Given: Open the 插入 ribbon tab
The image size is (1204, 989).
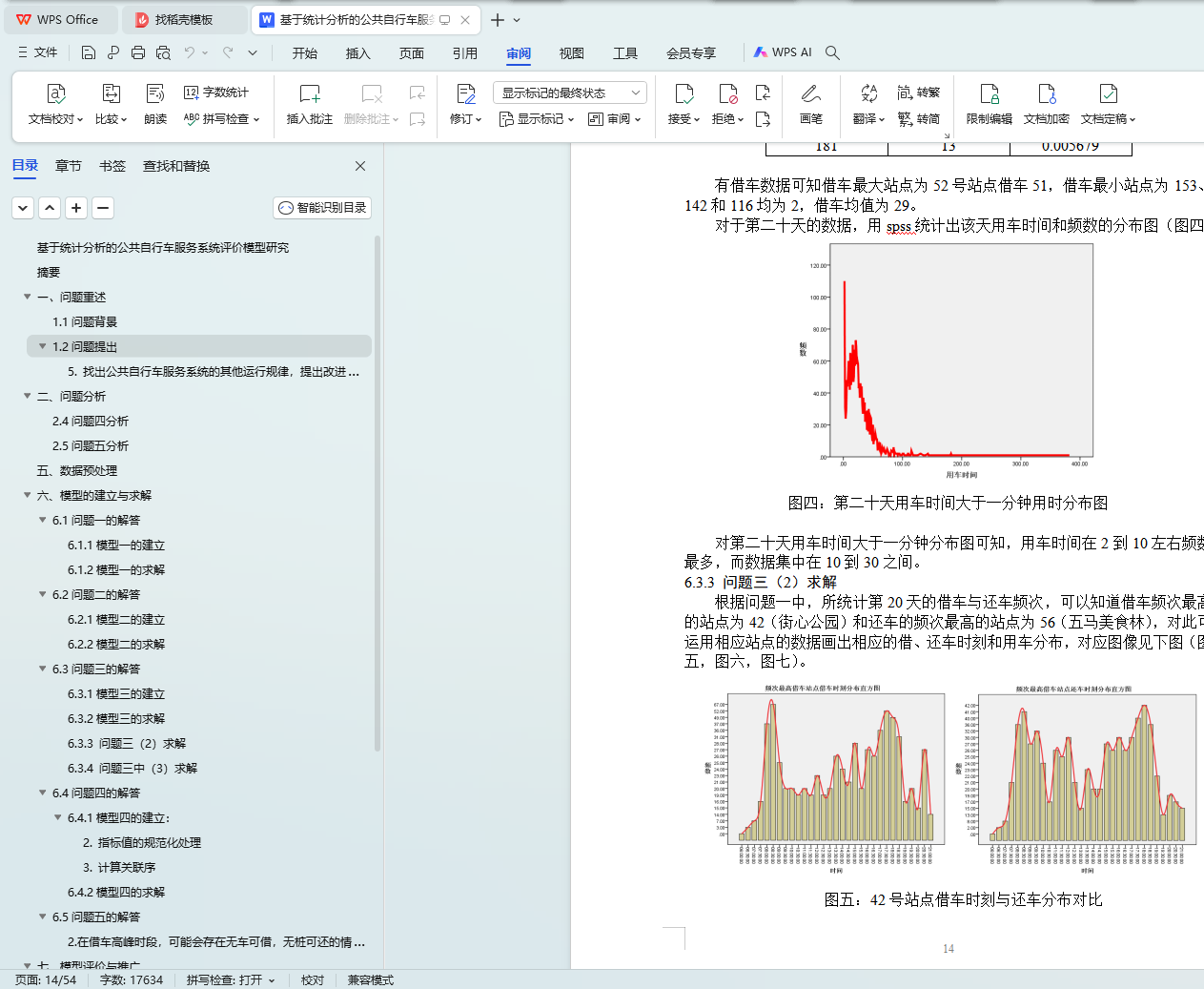Looking at the screenshot, I should coord(358,53).
